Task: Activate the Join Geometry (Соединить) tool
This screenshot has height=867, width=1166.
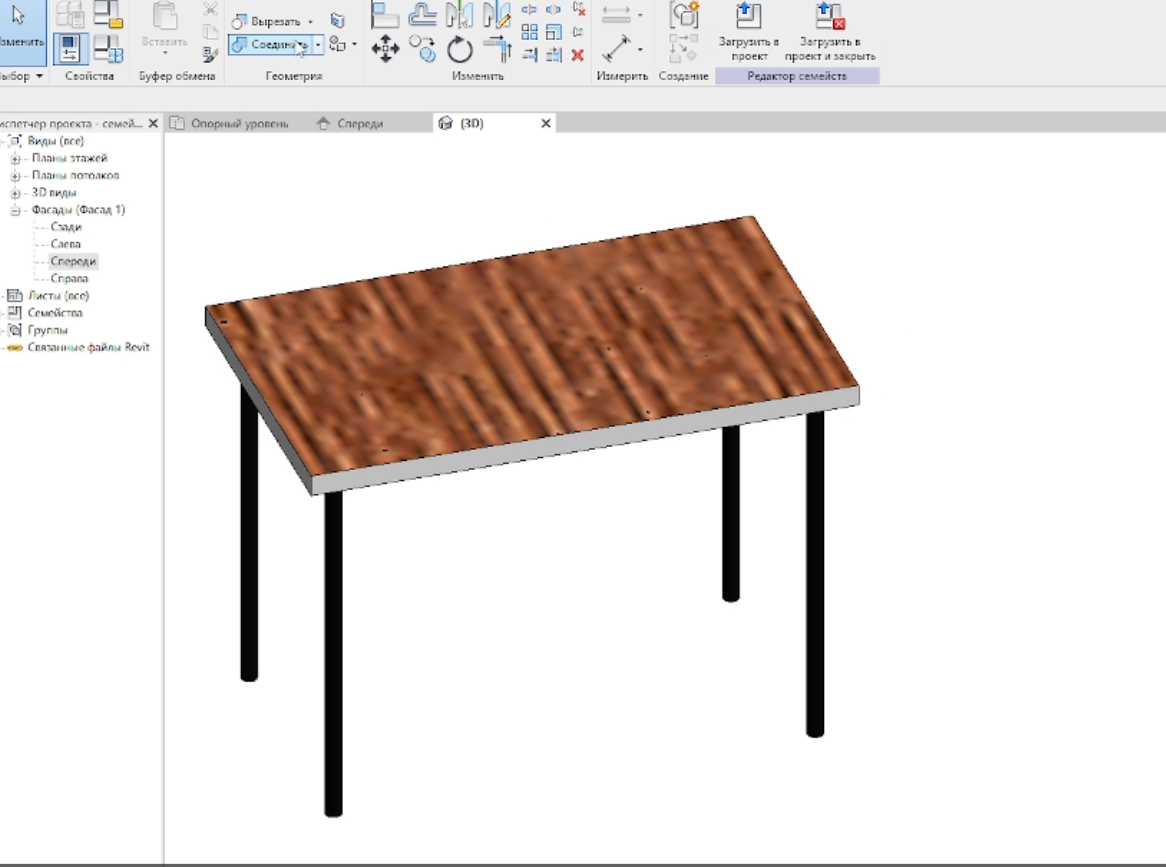Action: coord(271,45)
